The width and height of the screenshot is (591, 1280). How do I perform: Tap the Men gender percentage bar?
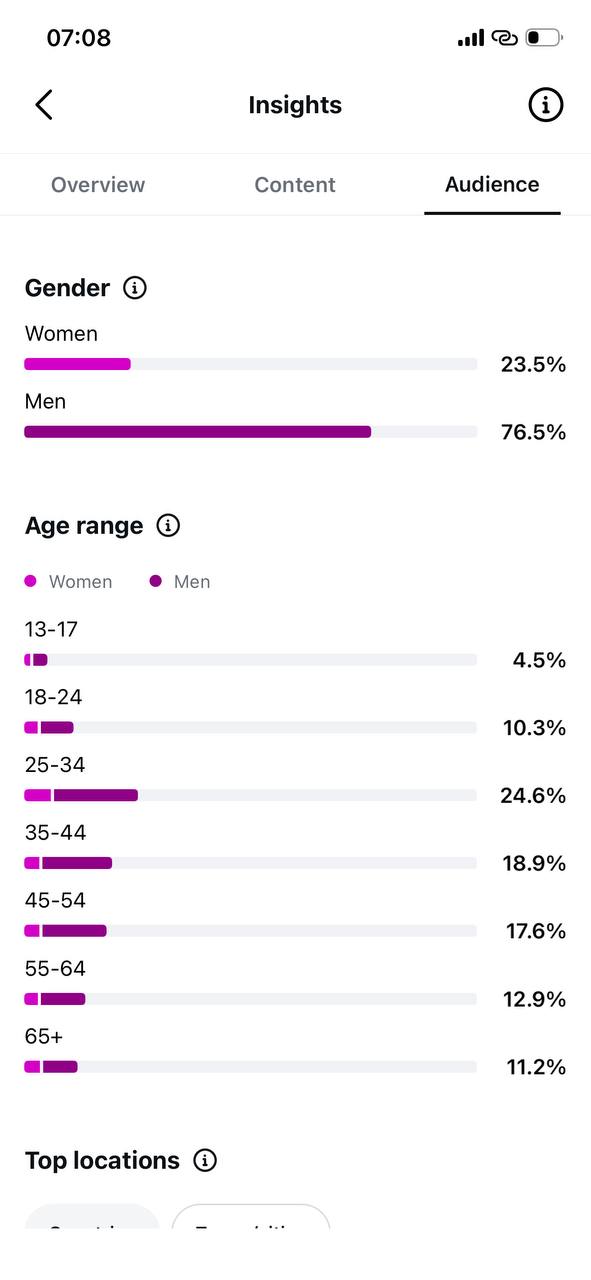(x=250, y=432)
